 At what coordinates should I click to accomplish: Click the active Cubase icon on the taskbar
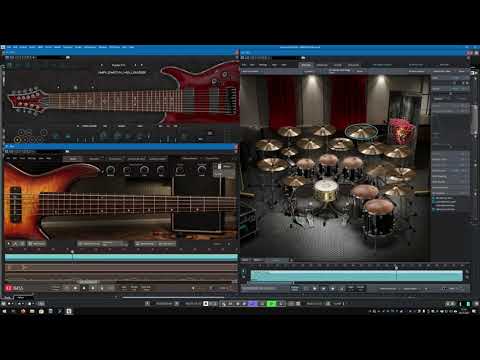[69, 311]
